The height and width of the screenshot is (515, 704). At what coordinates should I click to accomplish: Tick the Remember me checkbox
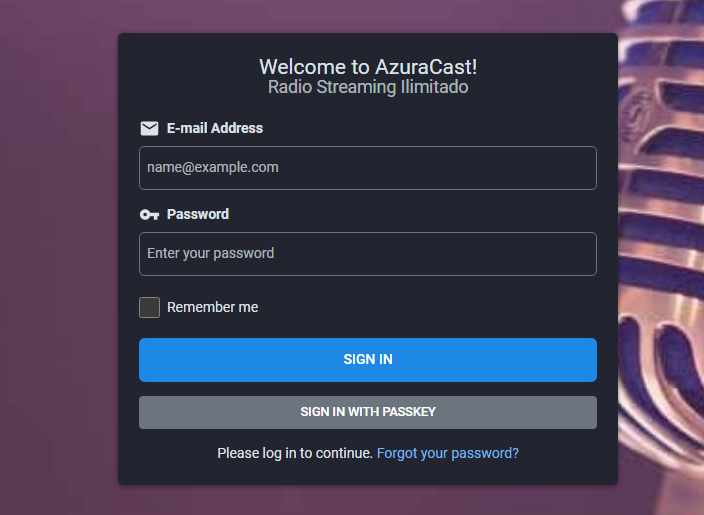150,307
